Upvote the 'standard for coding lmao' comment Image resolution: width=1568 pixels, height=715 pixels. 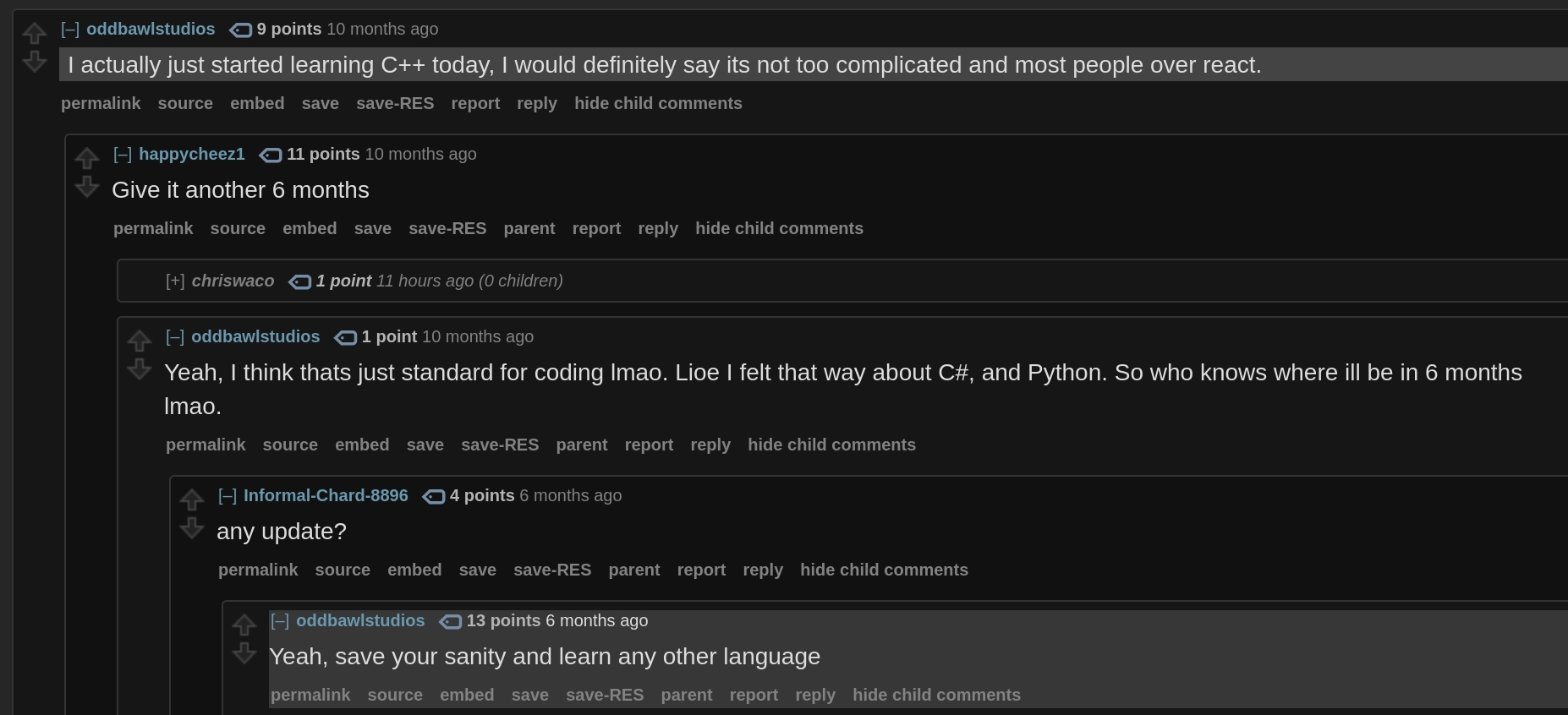140,341
